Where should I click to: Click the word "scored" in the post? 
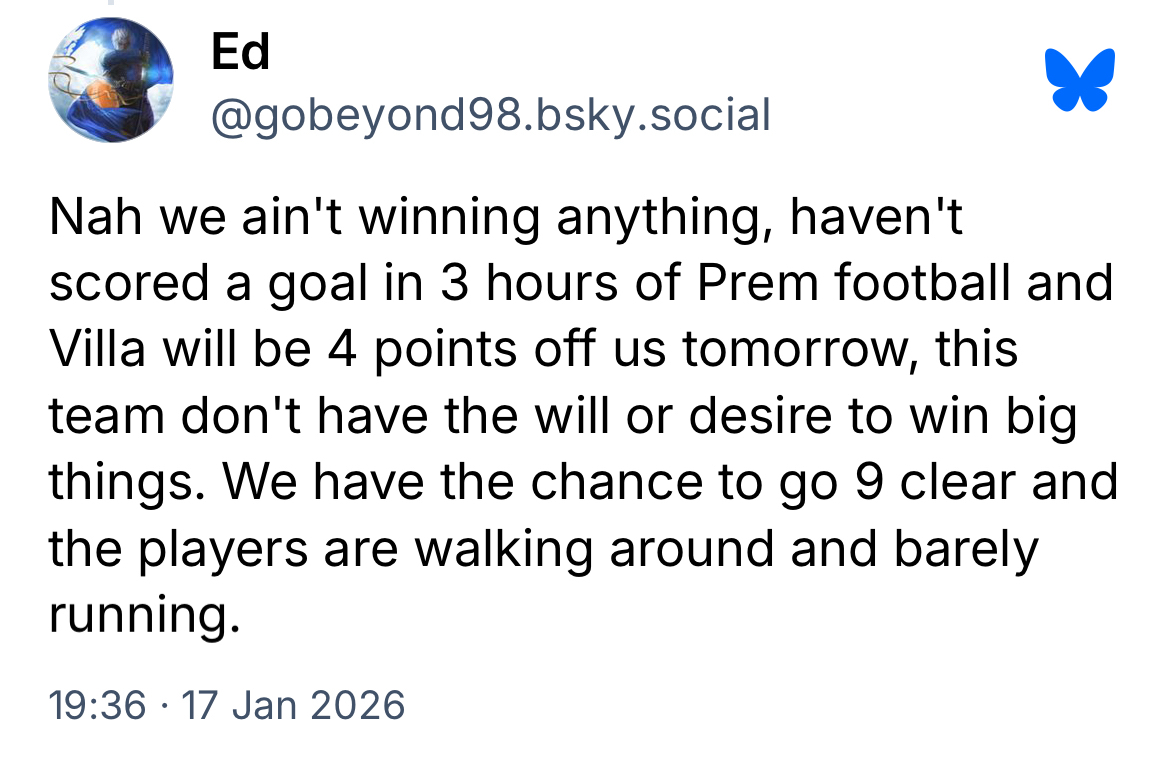[x=119, y=284]
